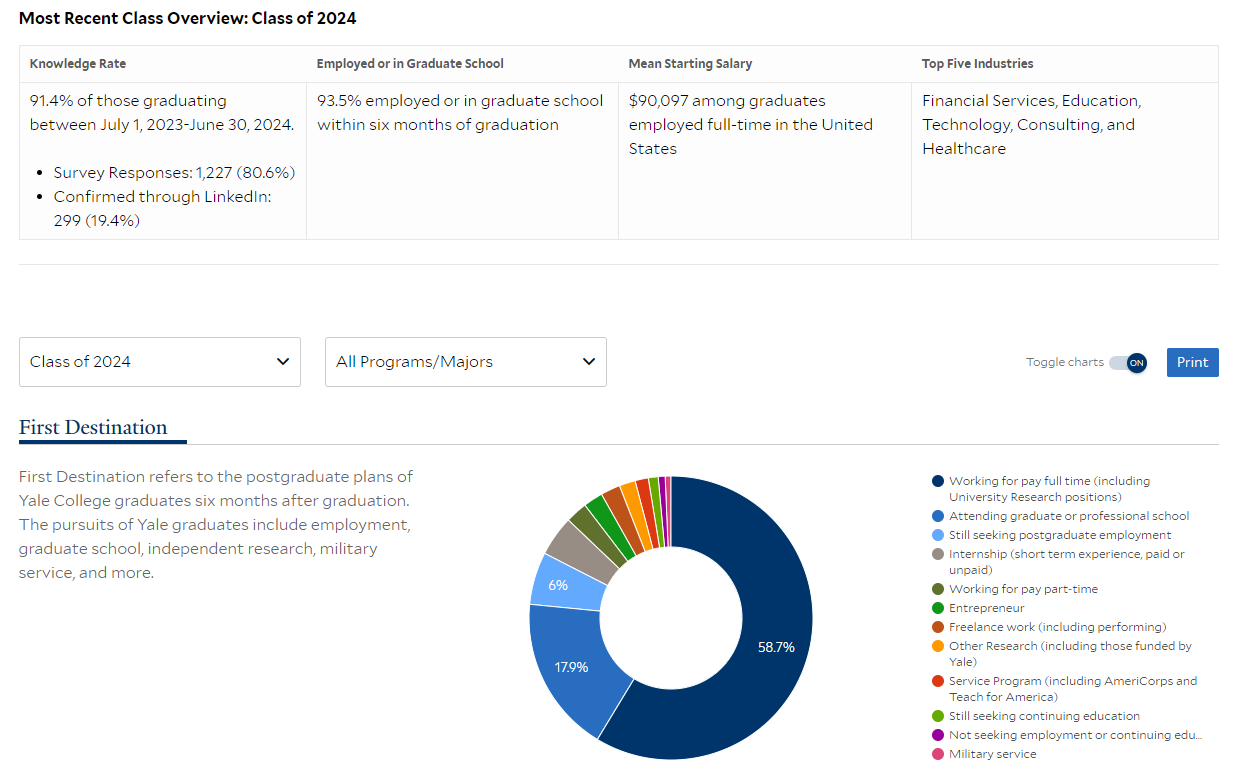The width and height of the screenshot is (1237, 784).
Task: Click the Freelance work legend entry
Action: 1057,627
